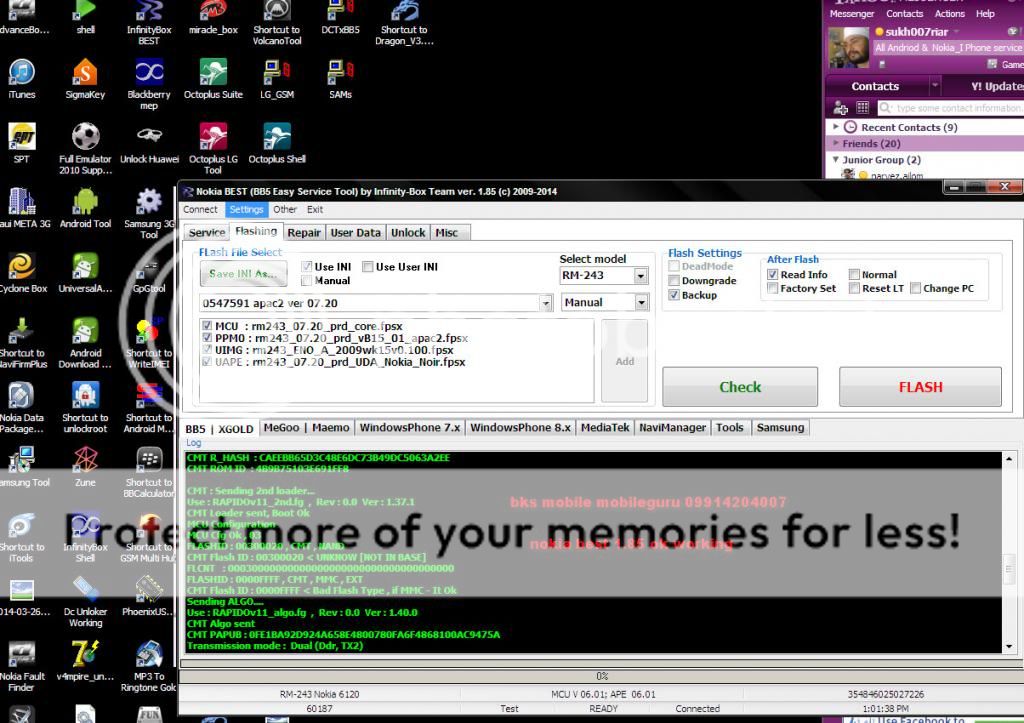Launch Cyclone Box desktop icon
Viewport: 1024px width, 723px height.
pyautogui.click(x=22, y=272)
